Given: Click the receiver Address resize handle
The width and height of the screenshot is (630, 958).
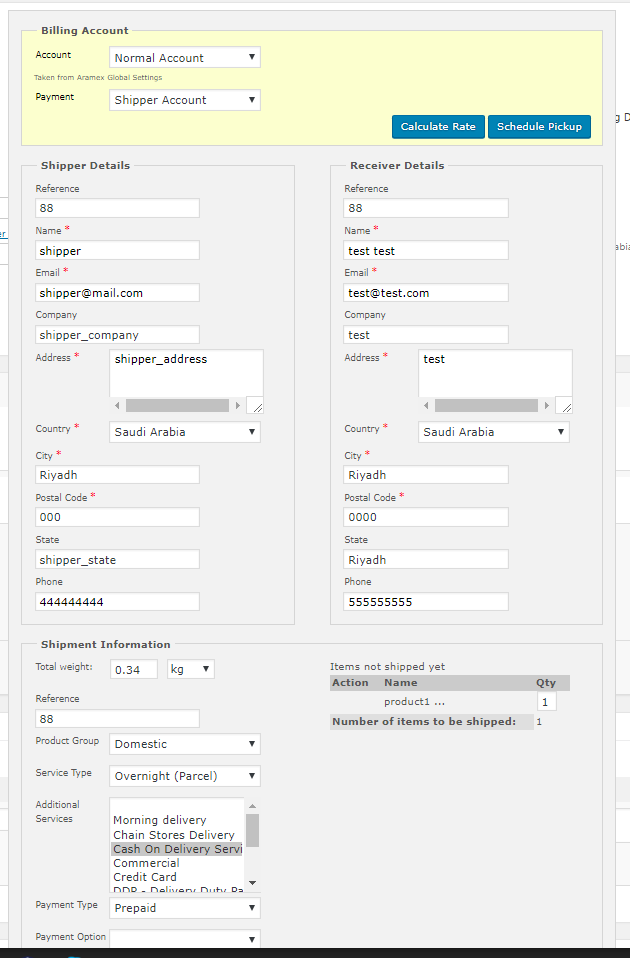Looking at the screenshot, I should tap(565, 406).
